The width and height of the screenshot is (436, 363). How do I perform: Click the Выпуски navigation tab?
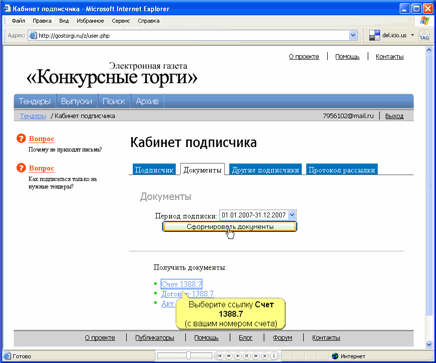tap(76, 101)
